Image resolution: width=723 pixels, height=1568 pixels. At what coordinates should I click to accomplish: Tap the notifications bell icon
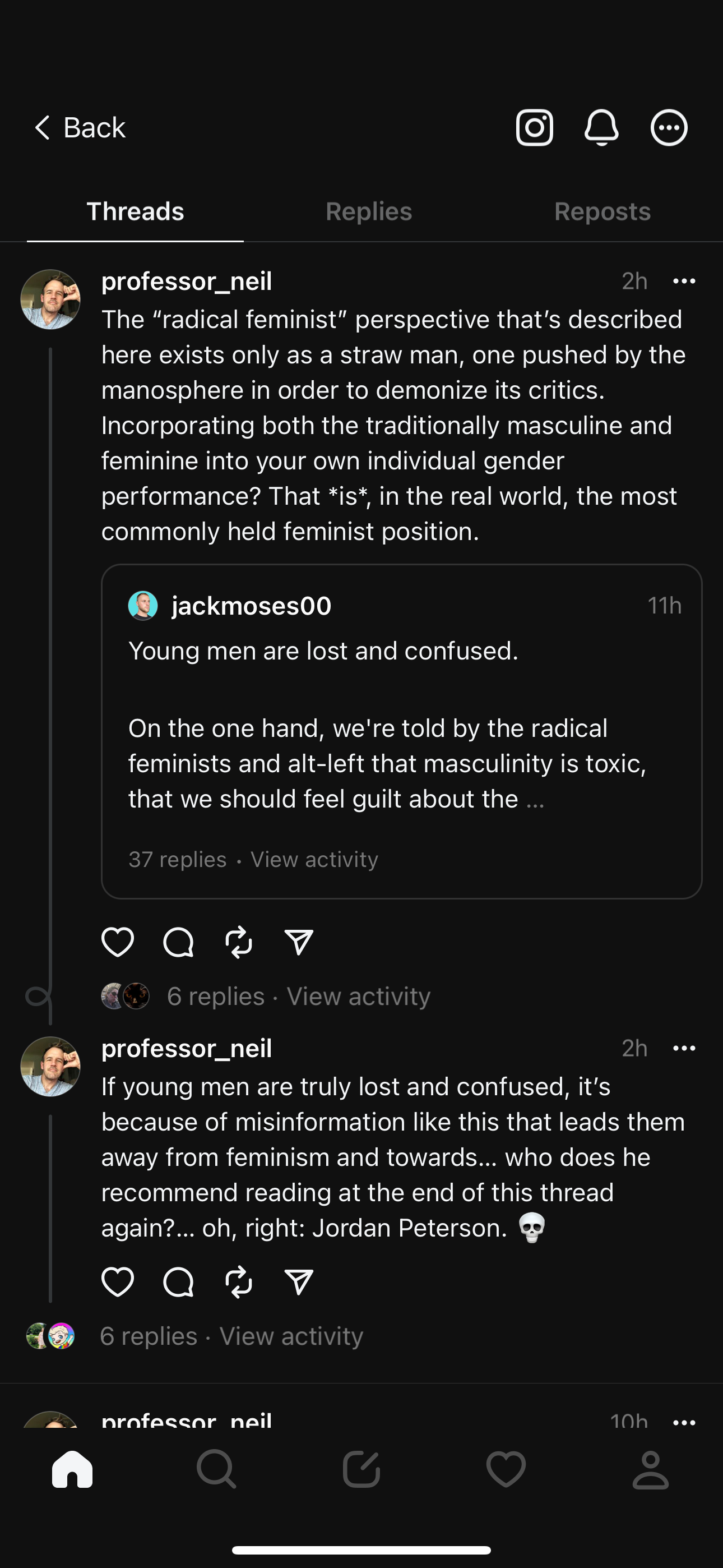pos(601,128)
